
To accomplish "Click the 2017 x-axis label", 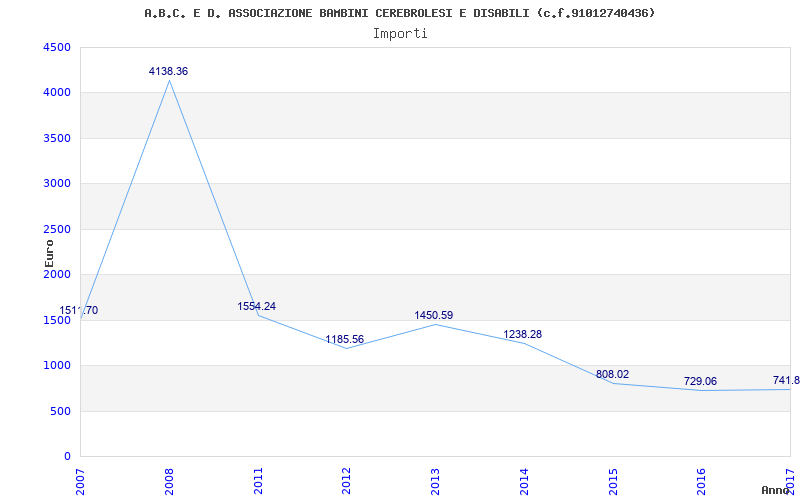I will 790,481.
